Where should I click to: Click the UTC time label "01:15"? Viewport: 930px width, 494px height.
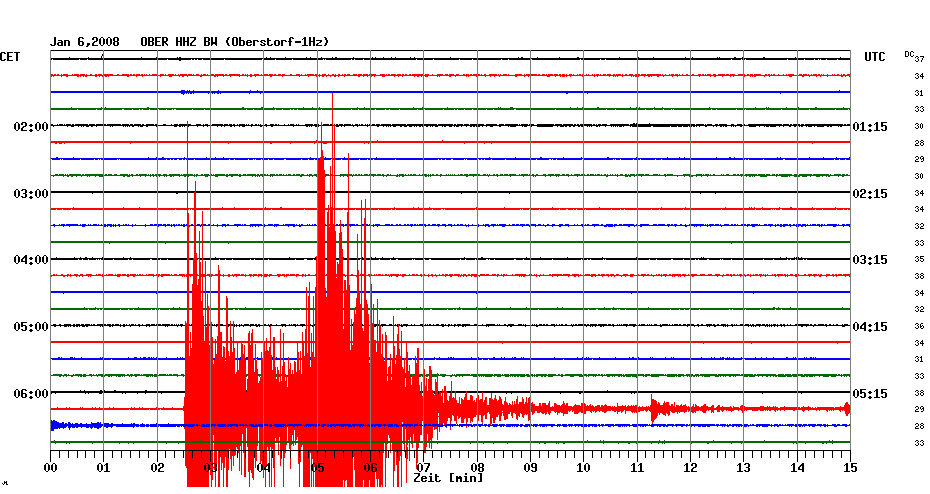870,127
